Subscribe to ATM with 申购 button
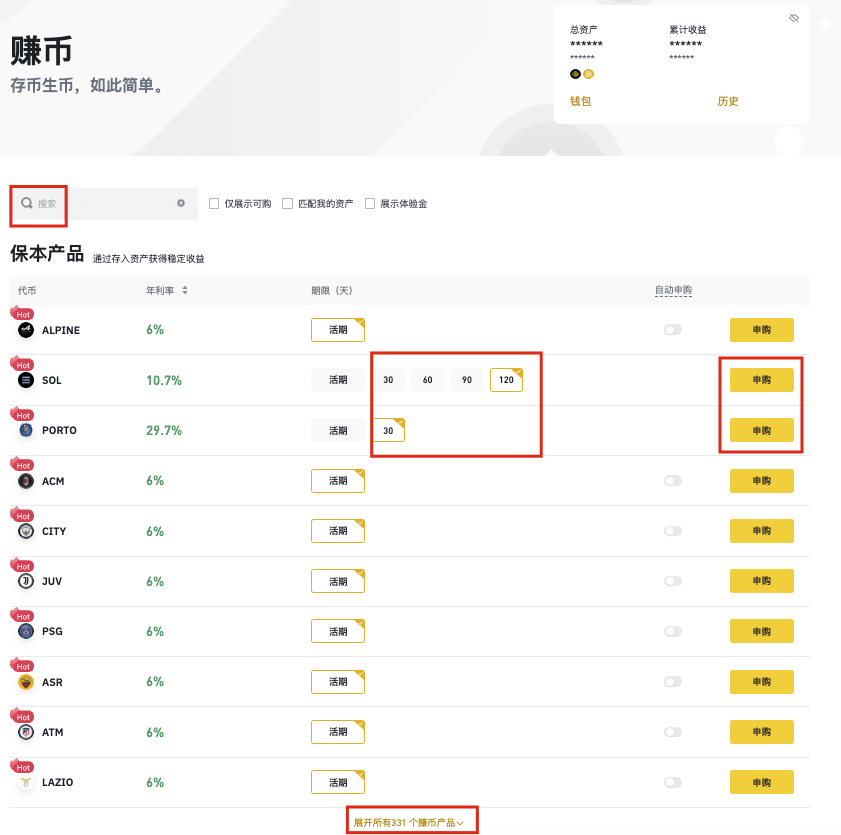Image resolution: width=841 pixels, height=835 pixels. [x=762, y=732]
